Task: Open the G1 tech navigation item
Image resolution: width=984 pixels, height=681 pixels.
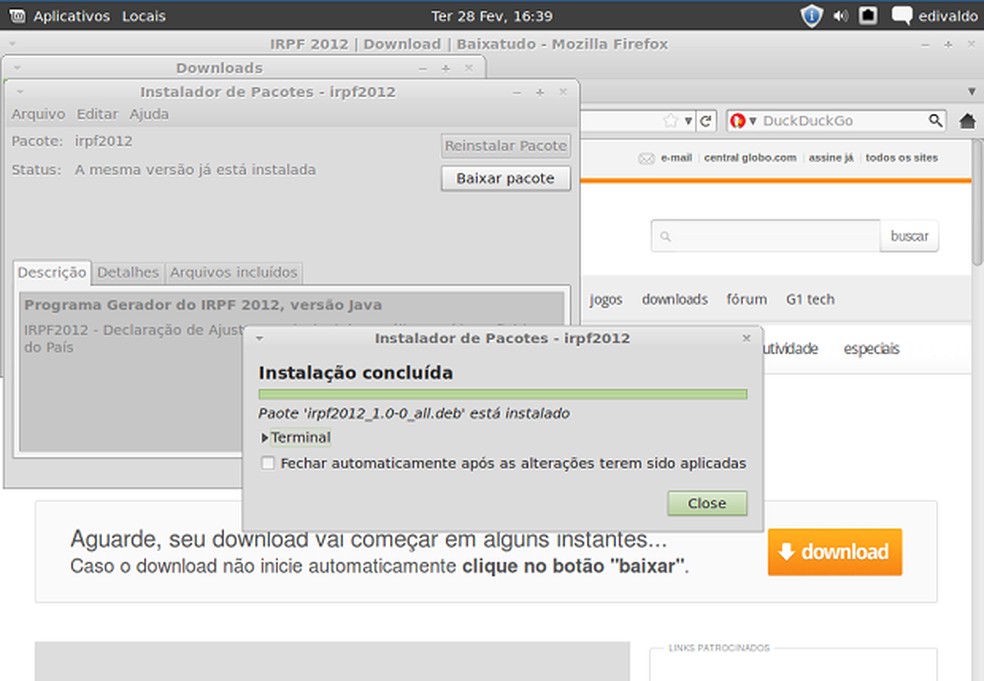Action: click(x=810, y=299)
